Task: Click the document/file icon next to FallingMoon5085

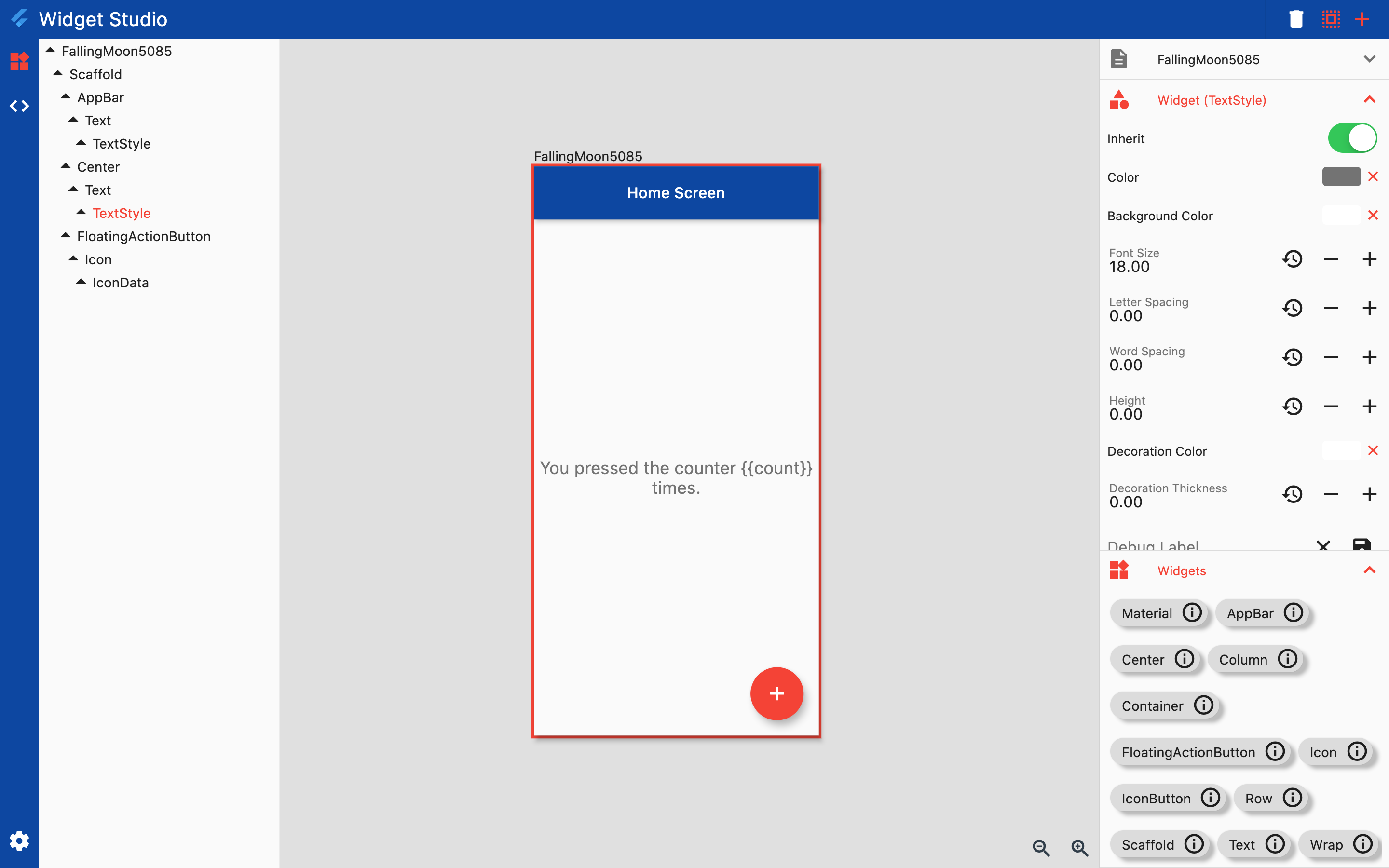Action: click(1119, 59)
